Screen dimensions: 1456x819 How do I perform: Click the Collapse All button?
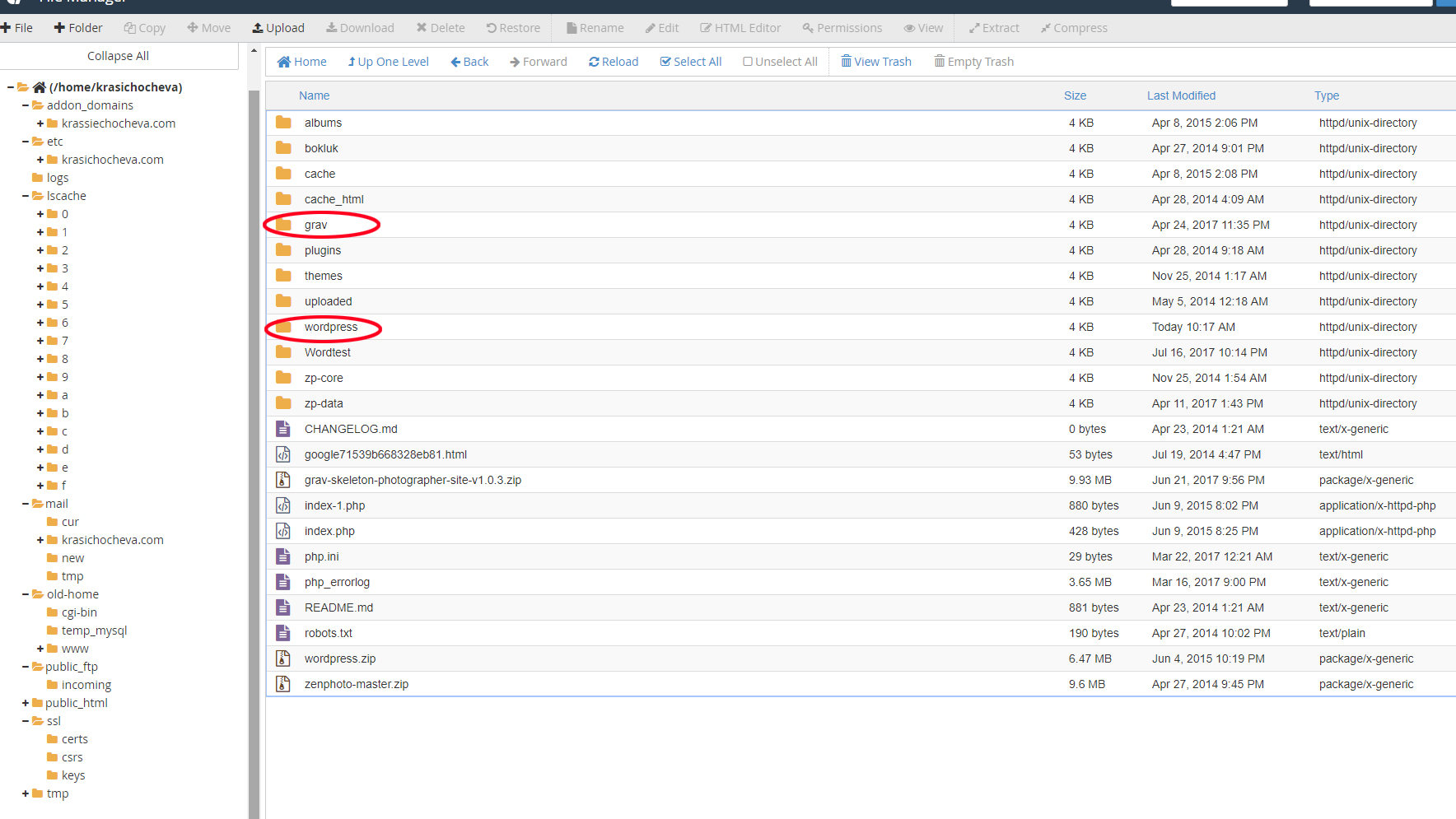(119, 56)
